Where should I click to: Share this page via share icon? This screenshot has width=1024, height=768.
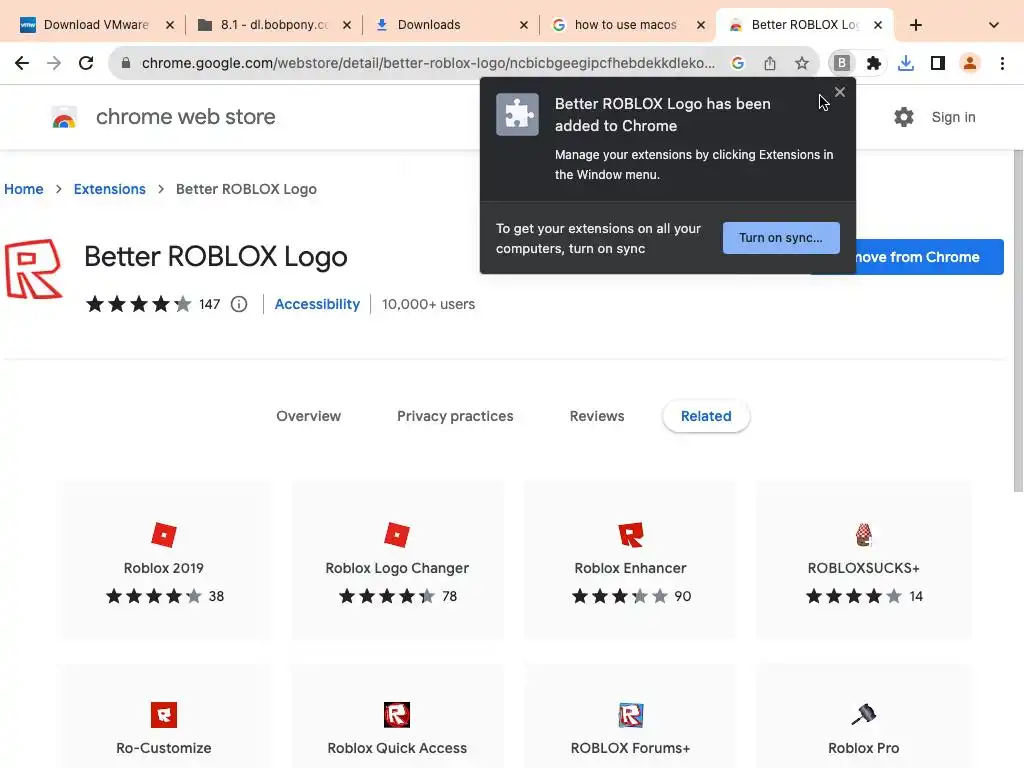click(x=770, y=63)
